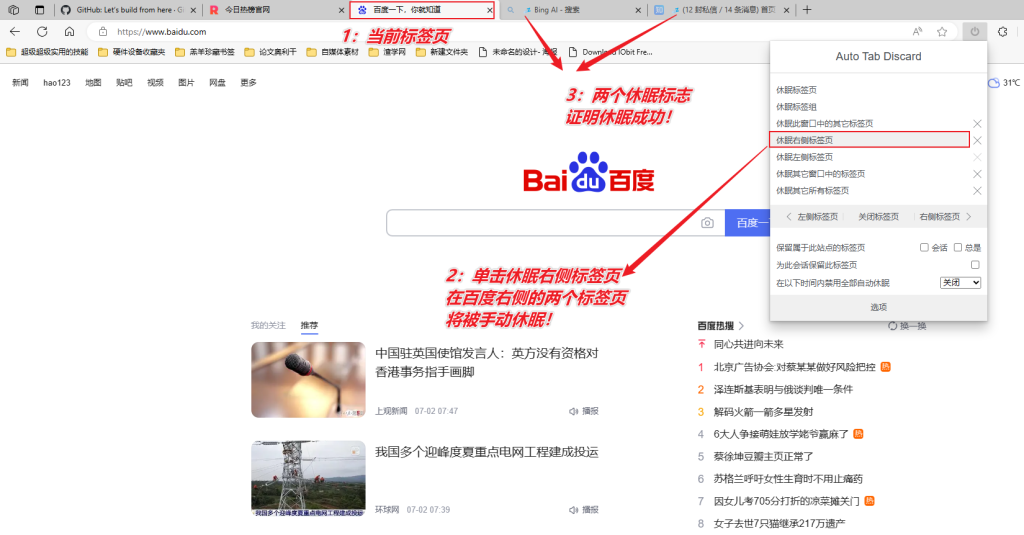The width and height of the screenshot is (1024, 535).
Task: Open 地图 link in Baidu nav
Action: point(93,82)
